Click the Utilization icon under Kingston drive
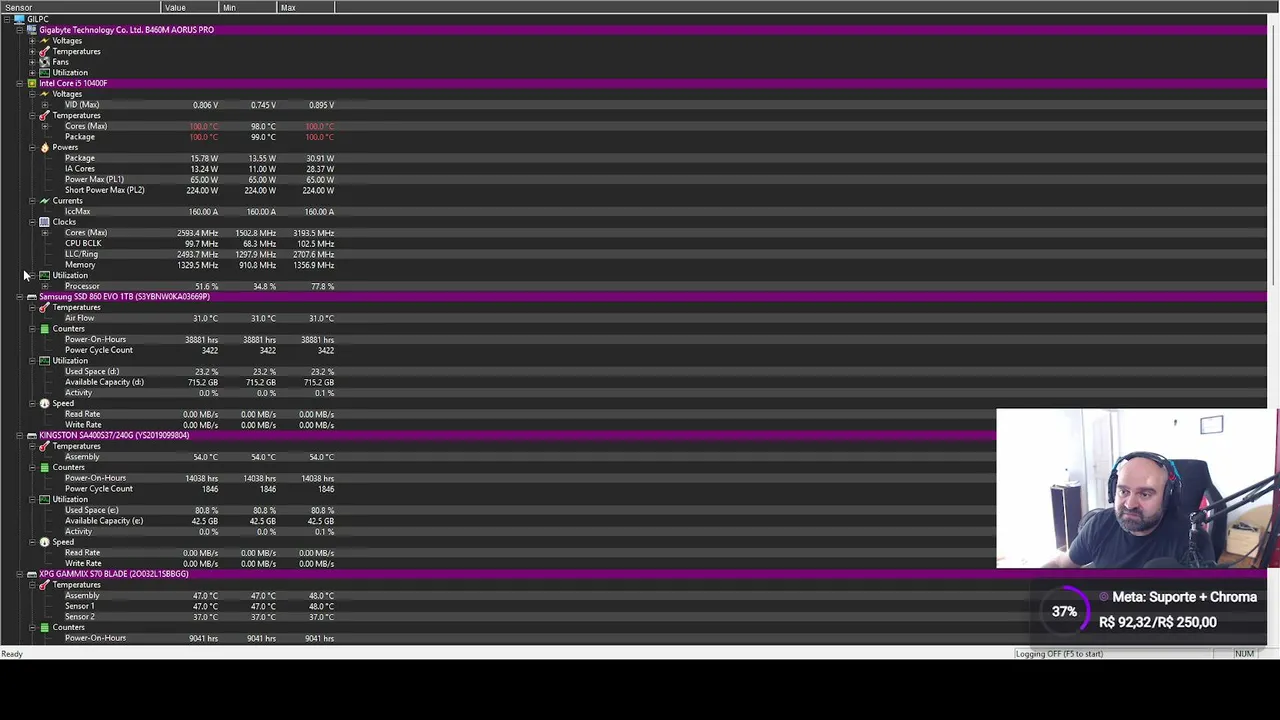 44,499
